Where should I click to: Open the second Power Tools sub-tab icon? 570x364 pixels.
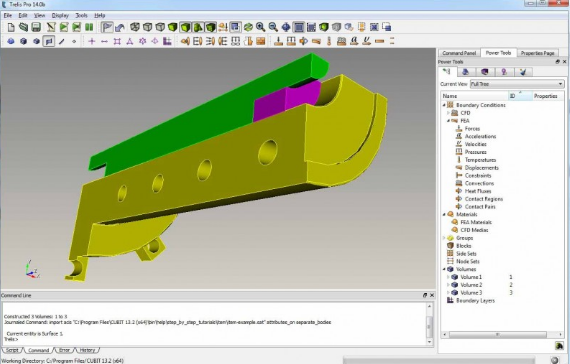point(466,72)
